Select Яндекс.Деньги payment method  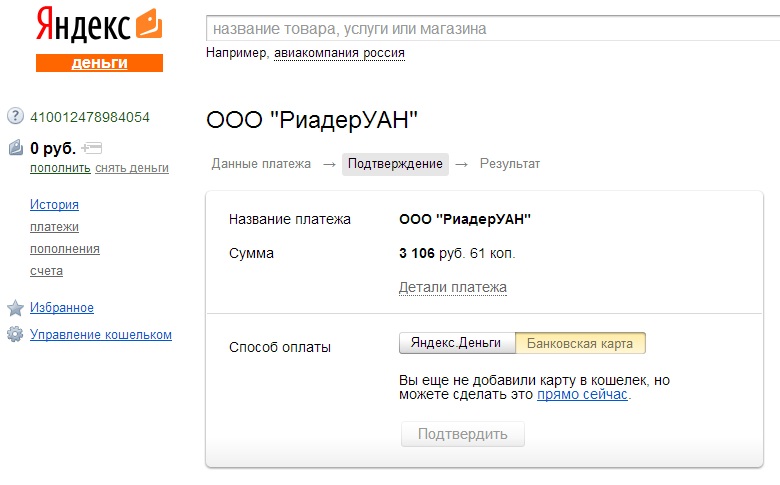[x=457, y=343]
